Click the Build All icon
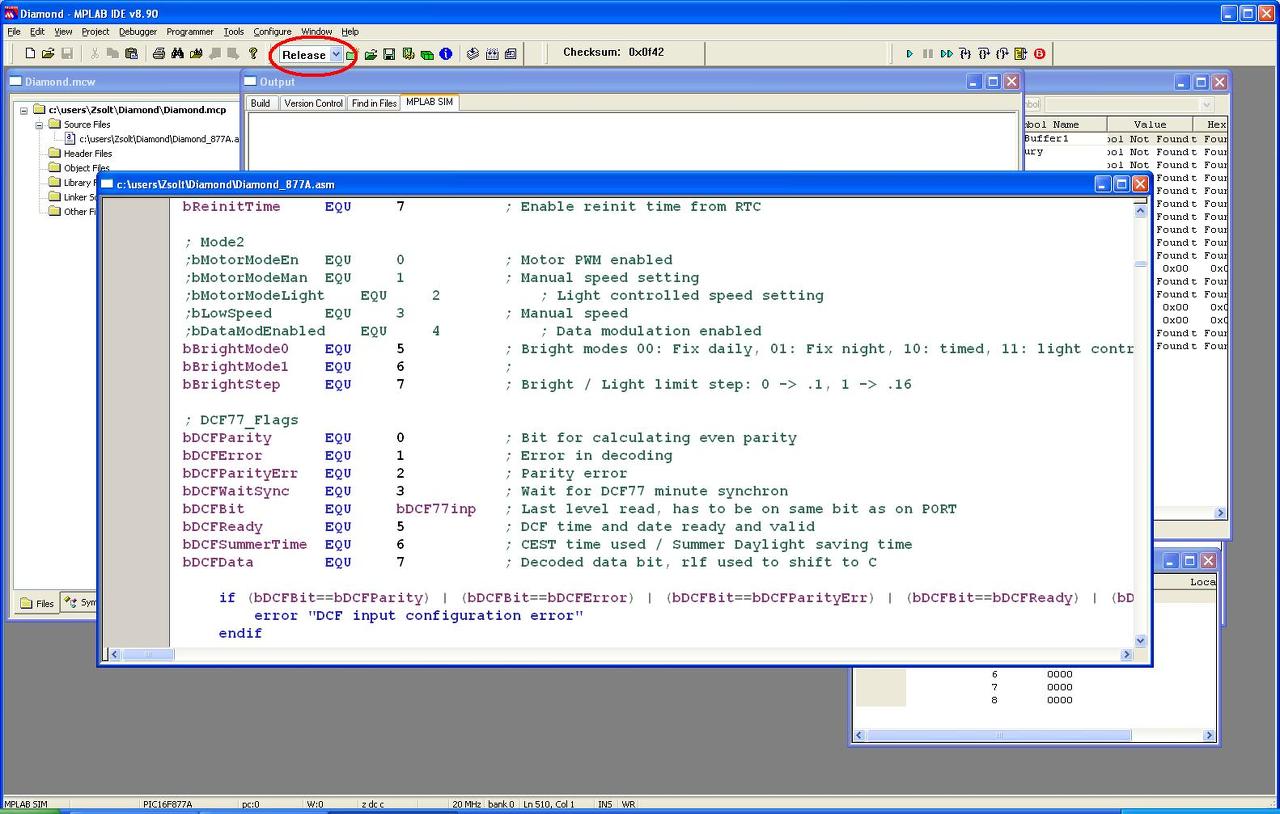Image resolution: width=1280 pixels, height=814 pixels. pyautogui.click(x=492, y=54)
